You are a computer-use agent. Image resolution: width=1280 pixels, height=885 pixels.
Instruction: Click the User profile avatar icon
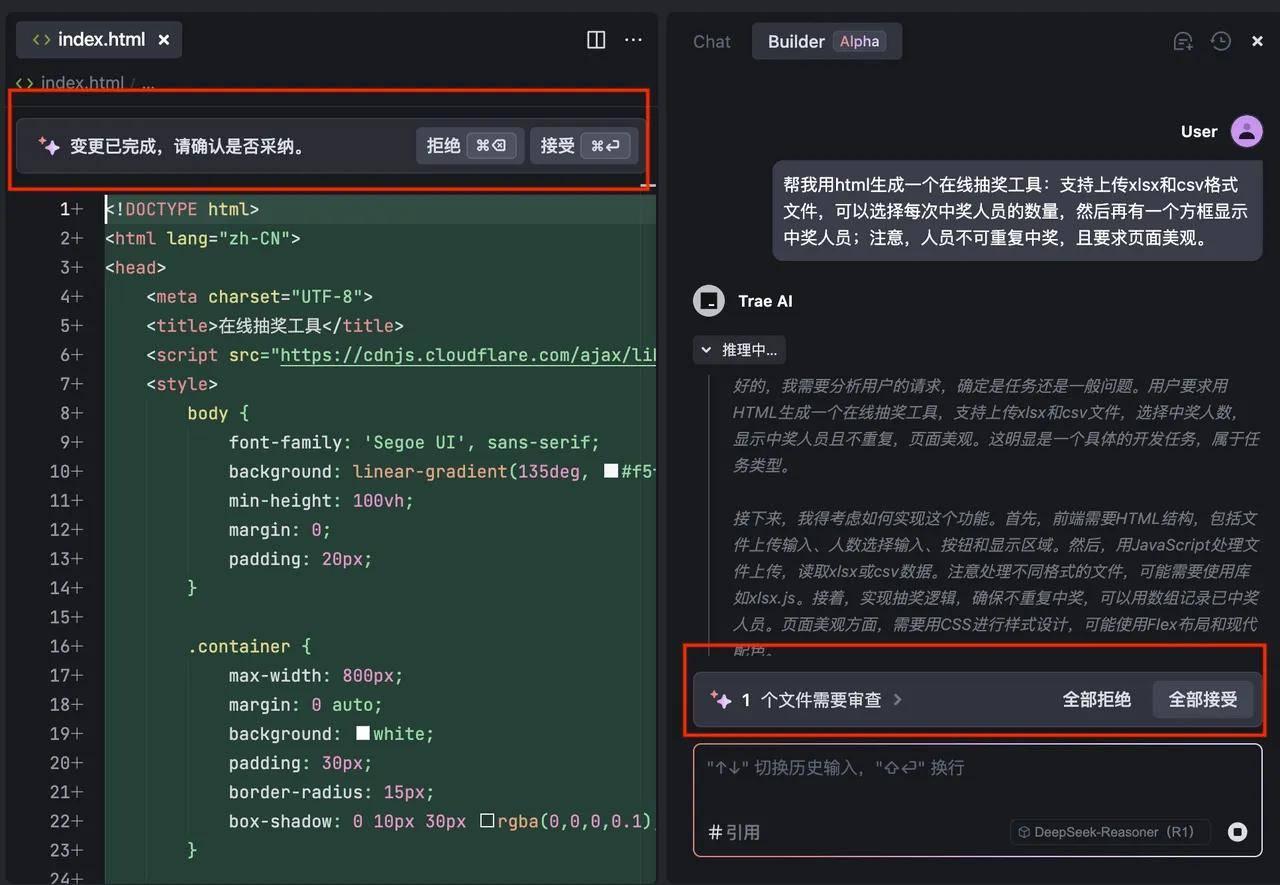click(1246, 131)
